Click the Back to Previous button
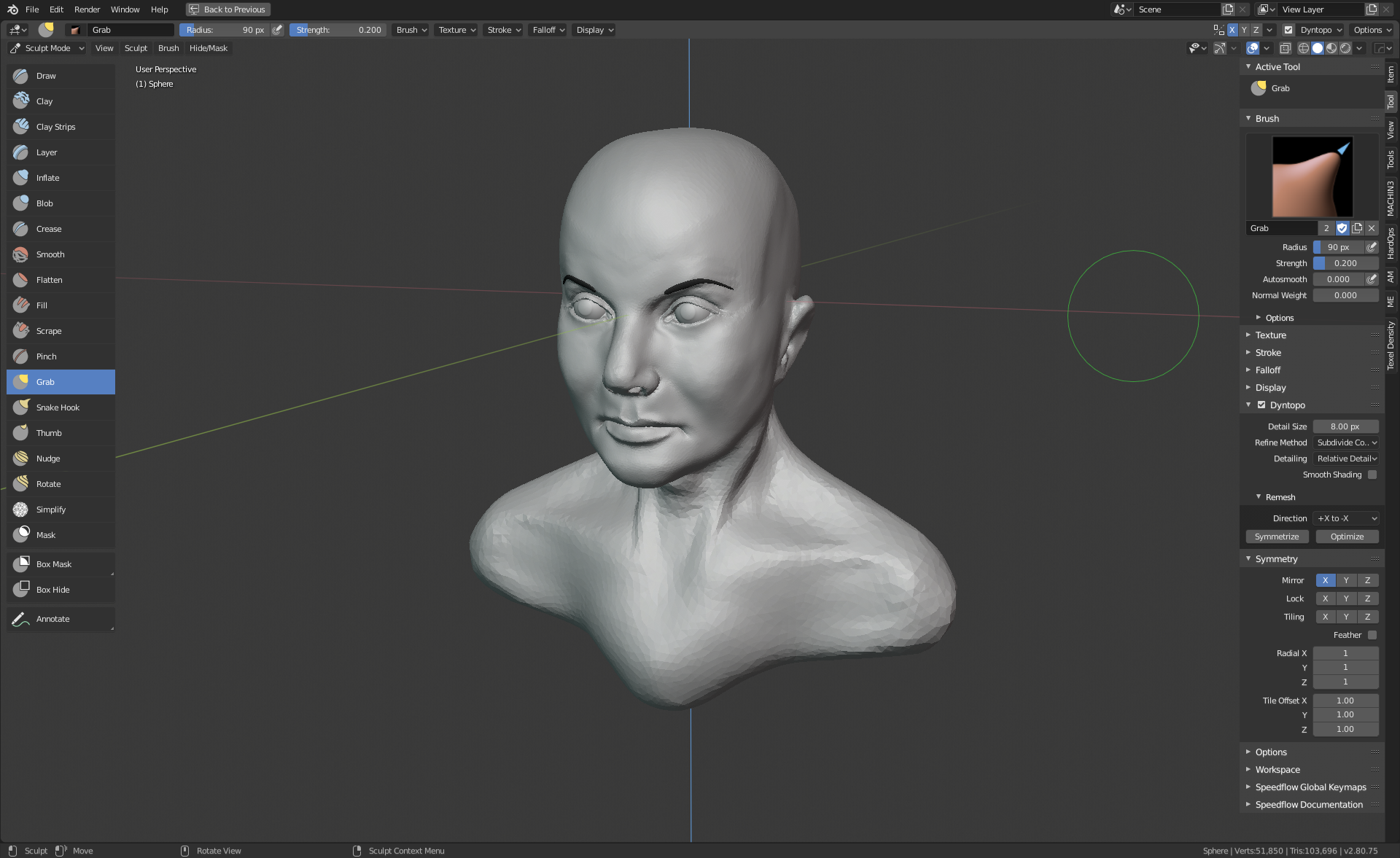Image resolution: width=1400 pixels, height=858 pixels. coord(227,9)
